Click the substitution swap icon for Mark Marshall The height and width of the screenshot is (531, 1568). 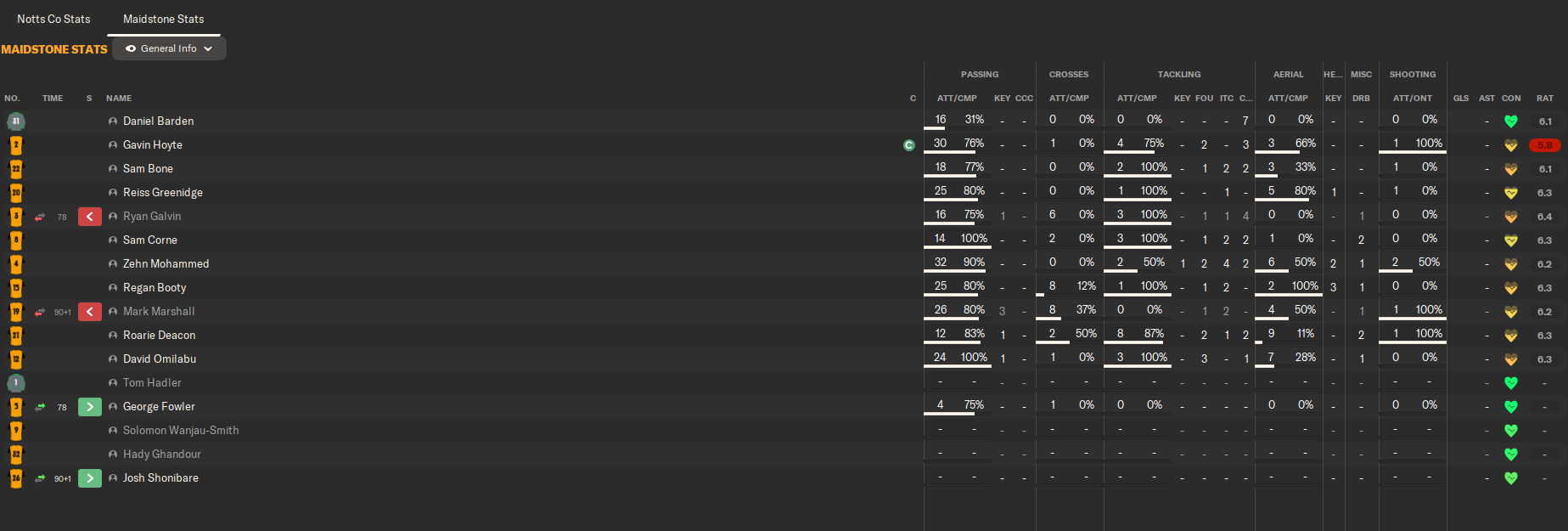[40, 313]
